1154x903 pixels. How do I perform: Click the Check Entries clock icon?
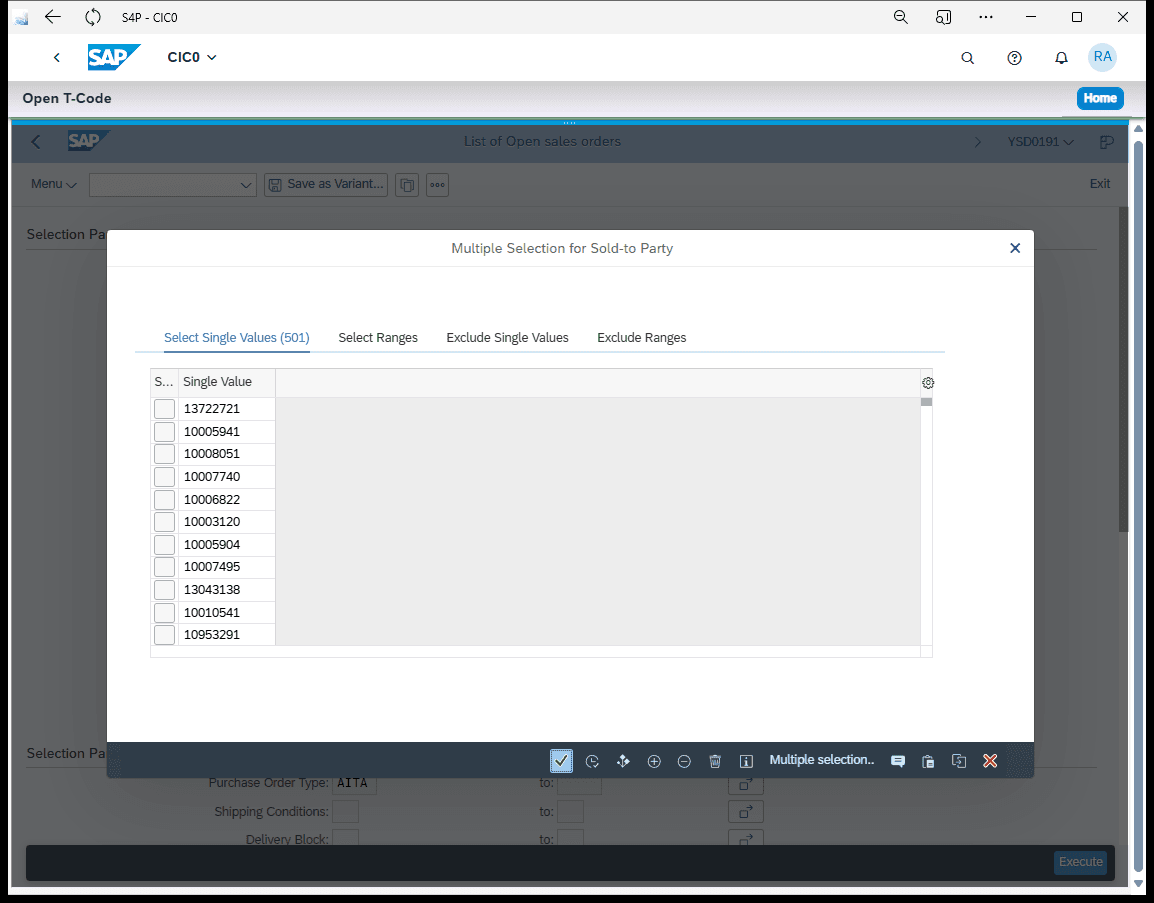tap(592, 761)
